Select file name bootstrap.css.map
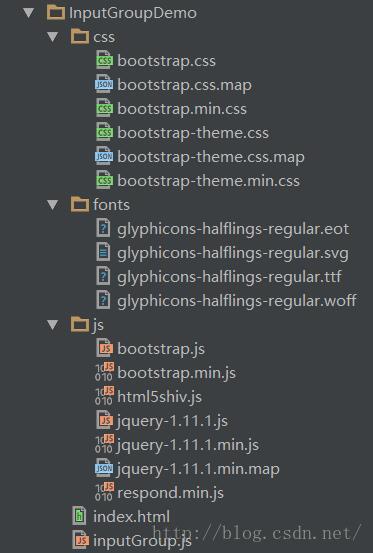The image size is (373, 553). 184,85
